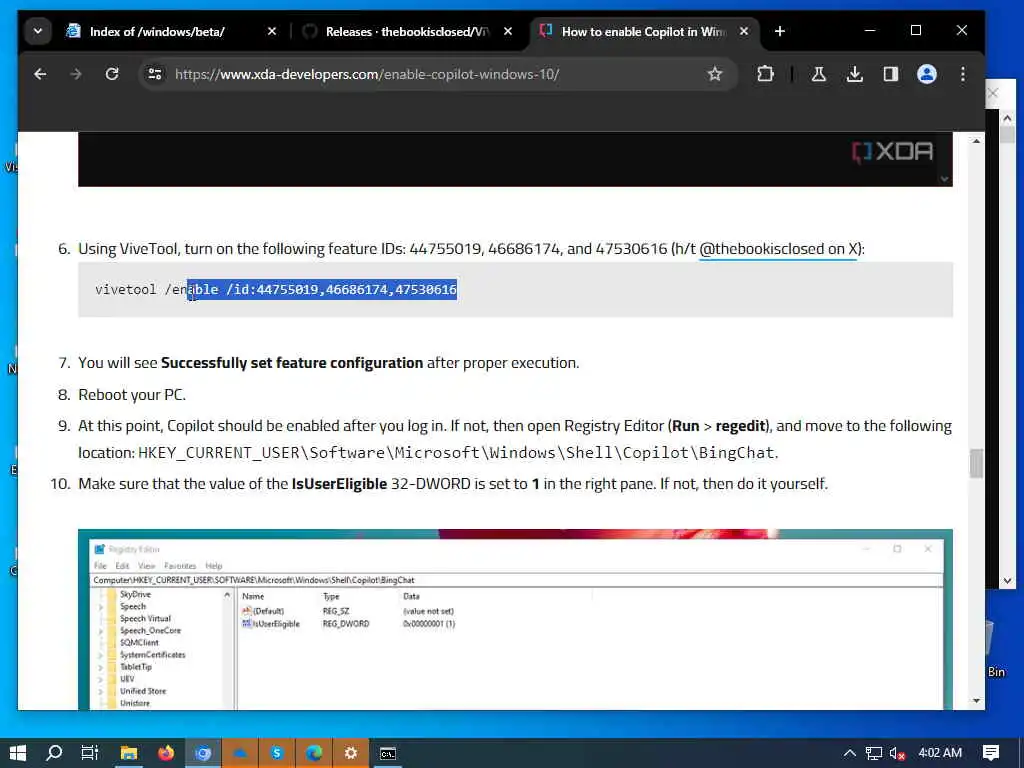The width and height of the screenshot is (1024, 768).
Task: View site information icon in address bar
Action: coord(155,74)
